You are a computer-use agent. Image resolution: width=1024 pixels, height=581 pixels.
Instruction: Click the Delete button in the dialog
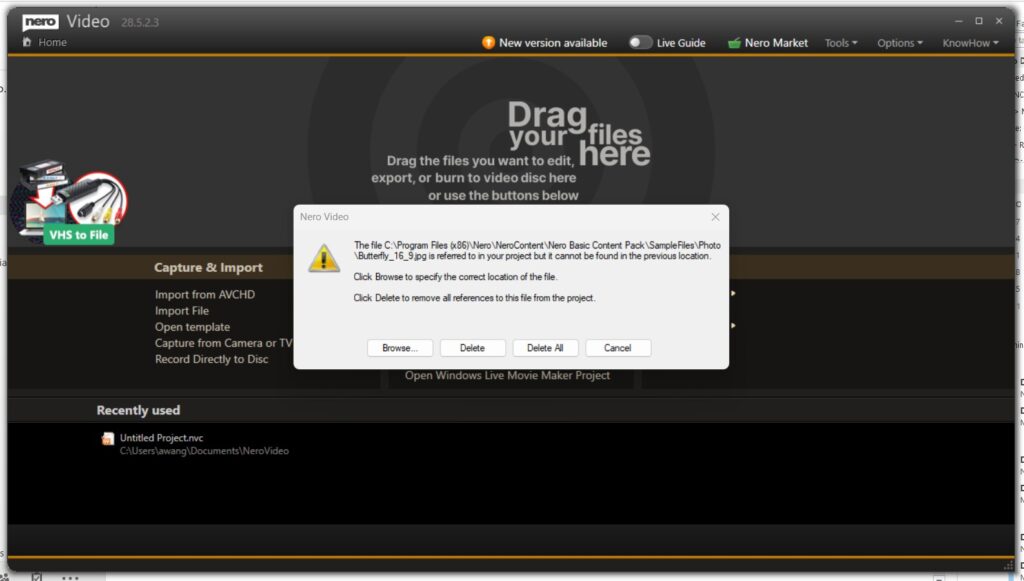[x=472, y=348]
